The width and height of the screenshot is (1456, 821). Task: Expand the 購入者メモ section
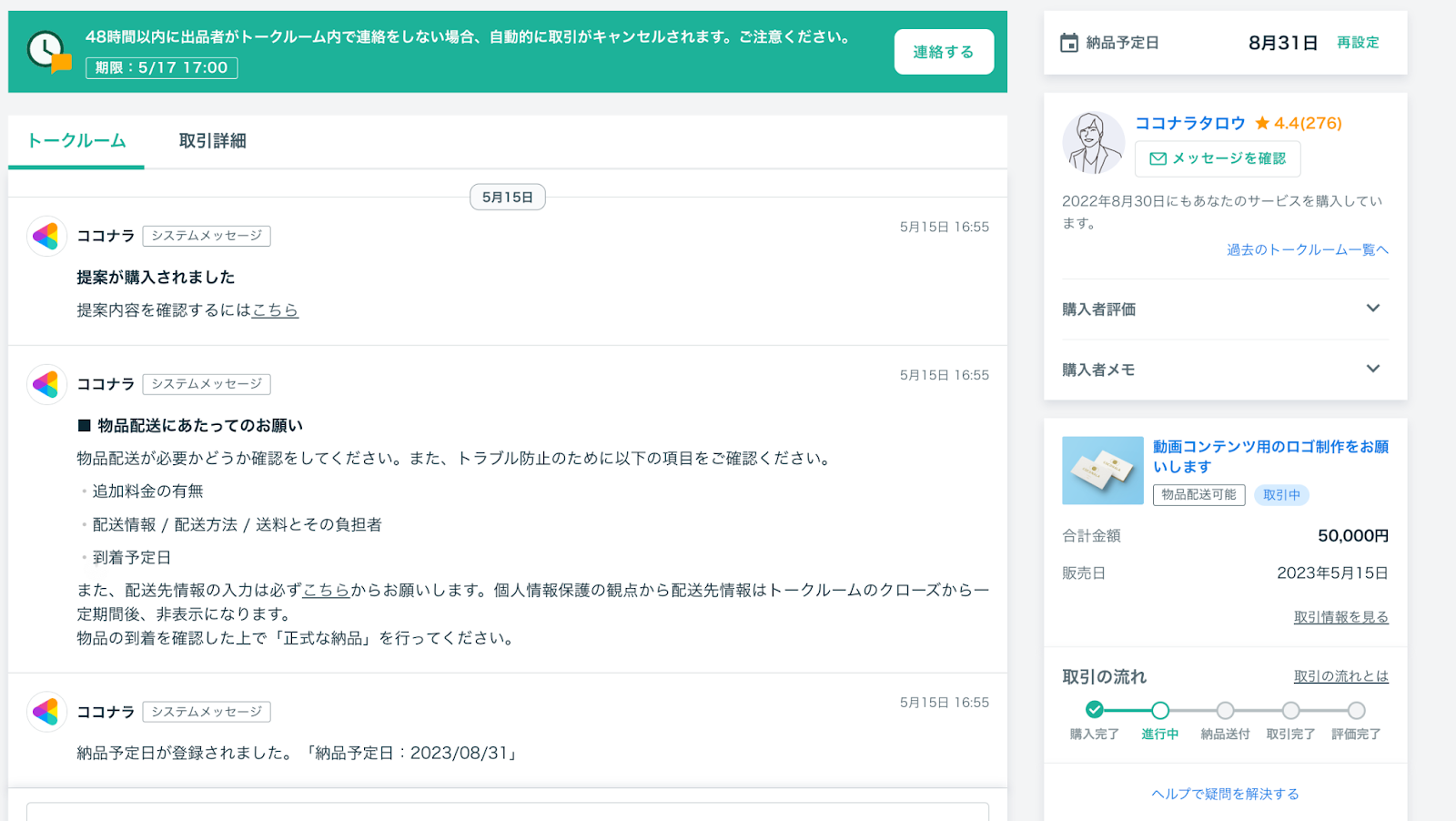coord(1372,370)
